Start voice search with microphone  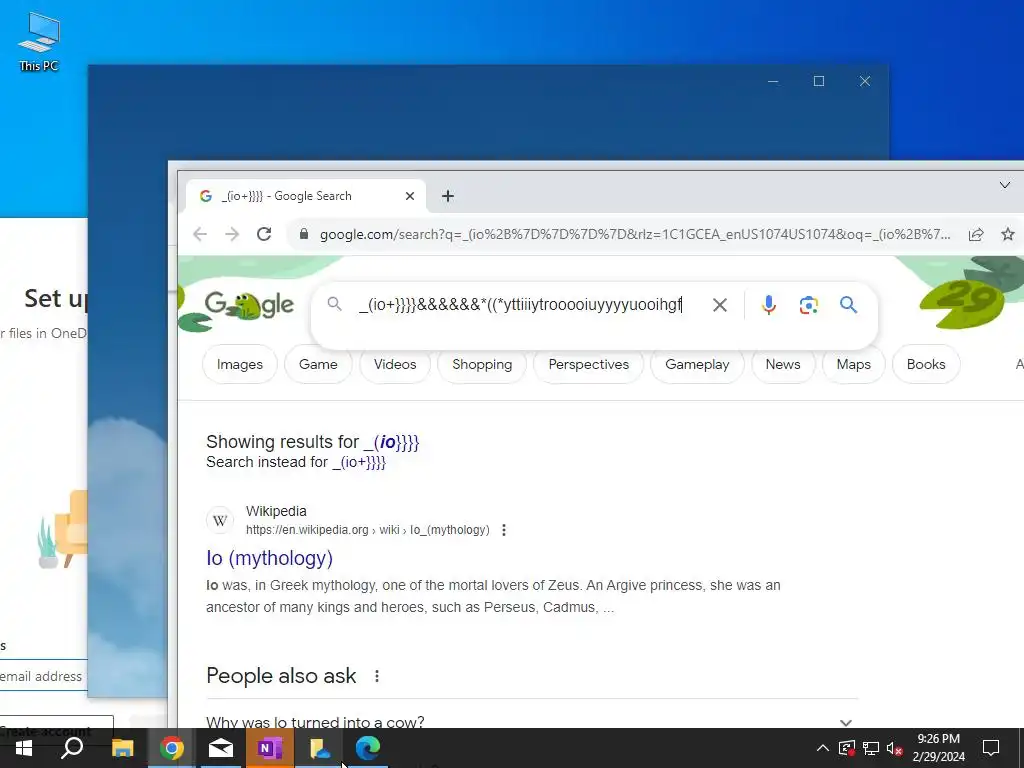pos(769,305)
